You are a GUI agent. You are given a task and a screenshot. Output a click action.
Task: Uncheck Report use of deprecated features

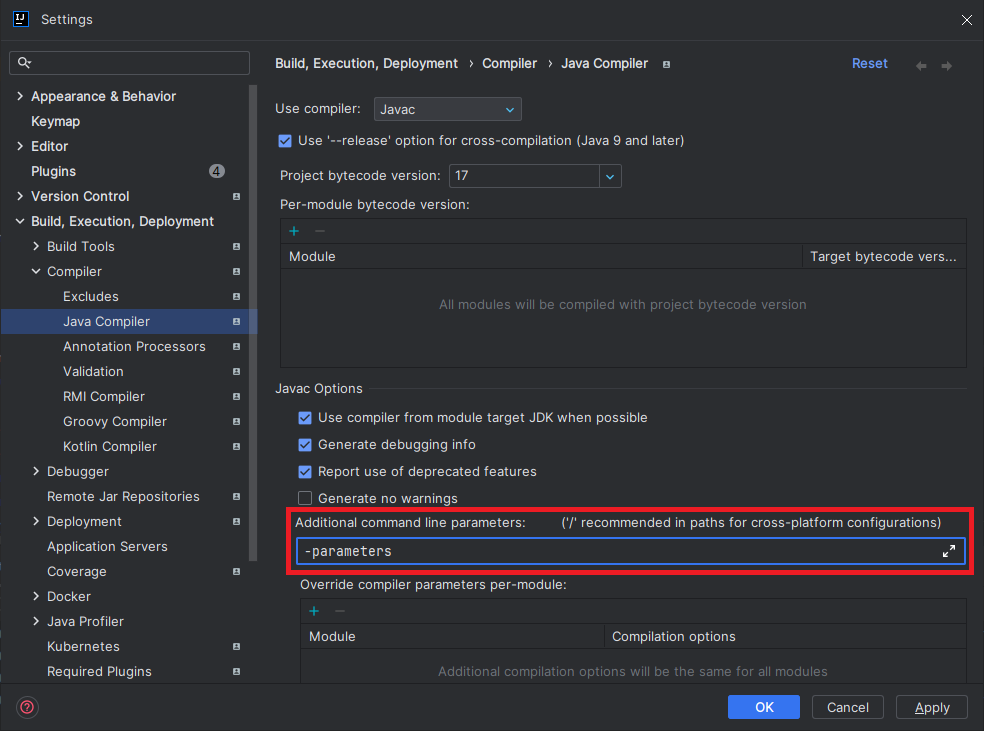305,472
